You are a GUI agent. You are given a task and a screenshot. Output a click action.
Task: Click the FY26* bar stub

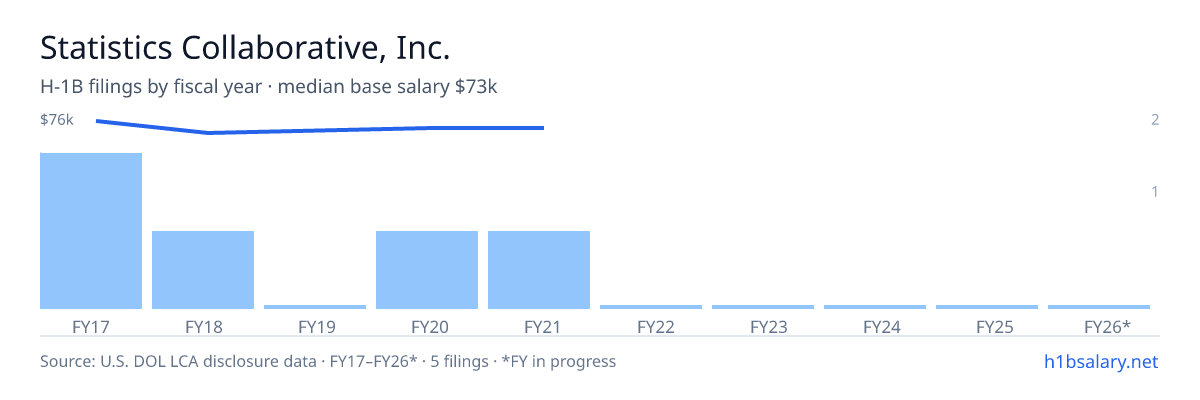1099,307
